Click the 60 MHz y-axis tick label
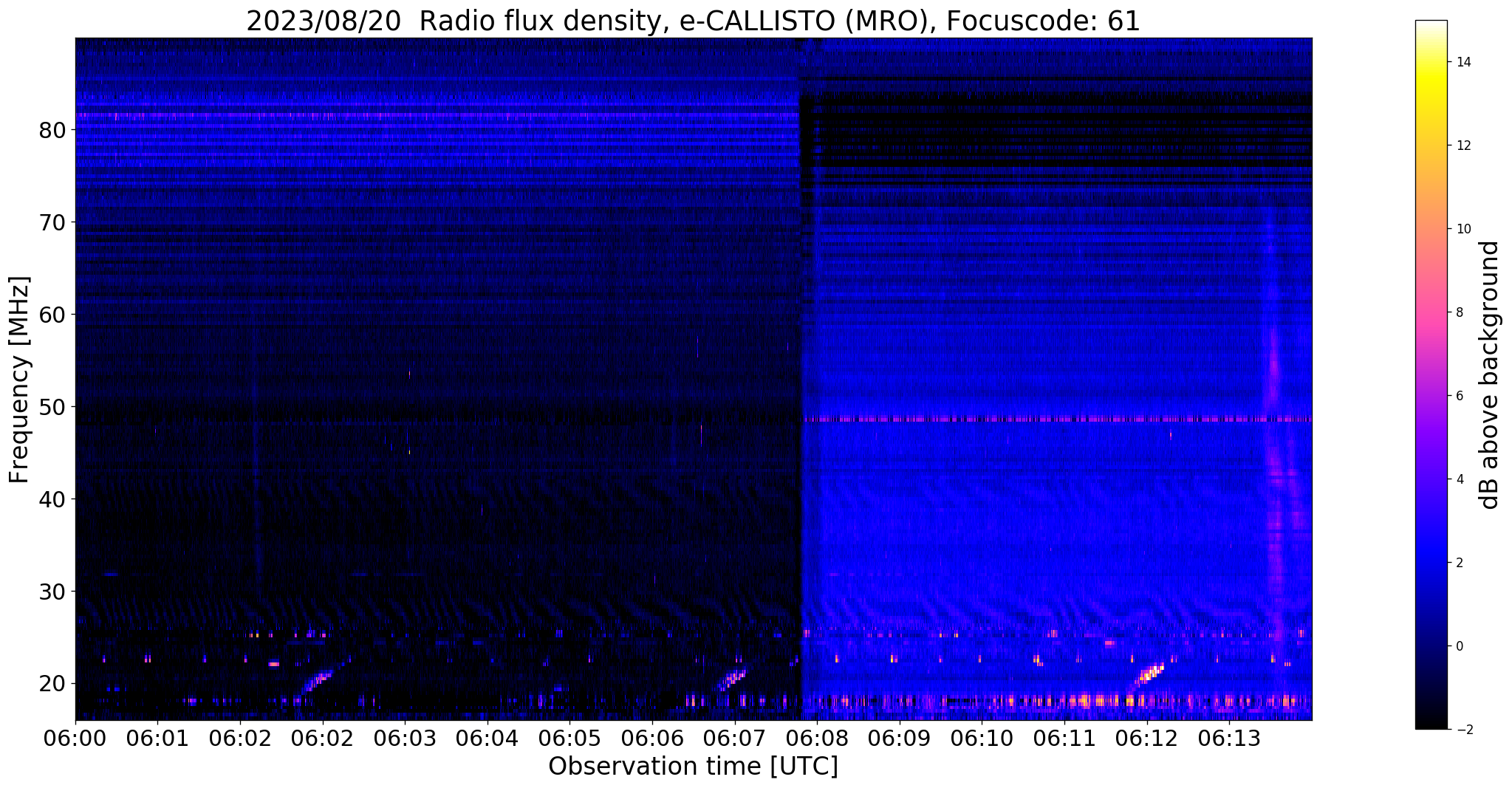This screenshot has width=1512, height=788. (x=52, y=315)
